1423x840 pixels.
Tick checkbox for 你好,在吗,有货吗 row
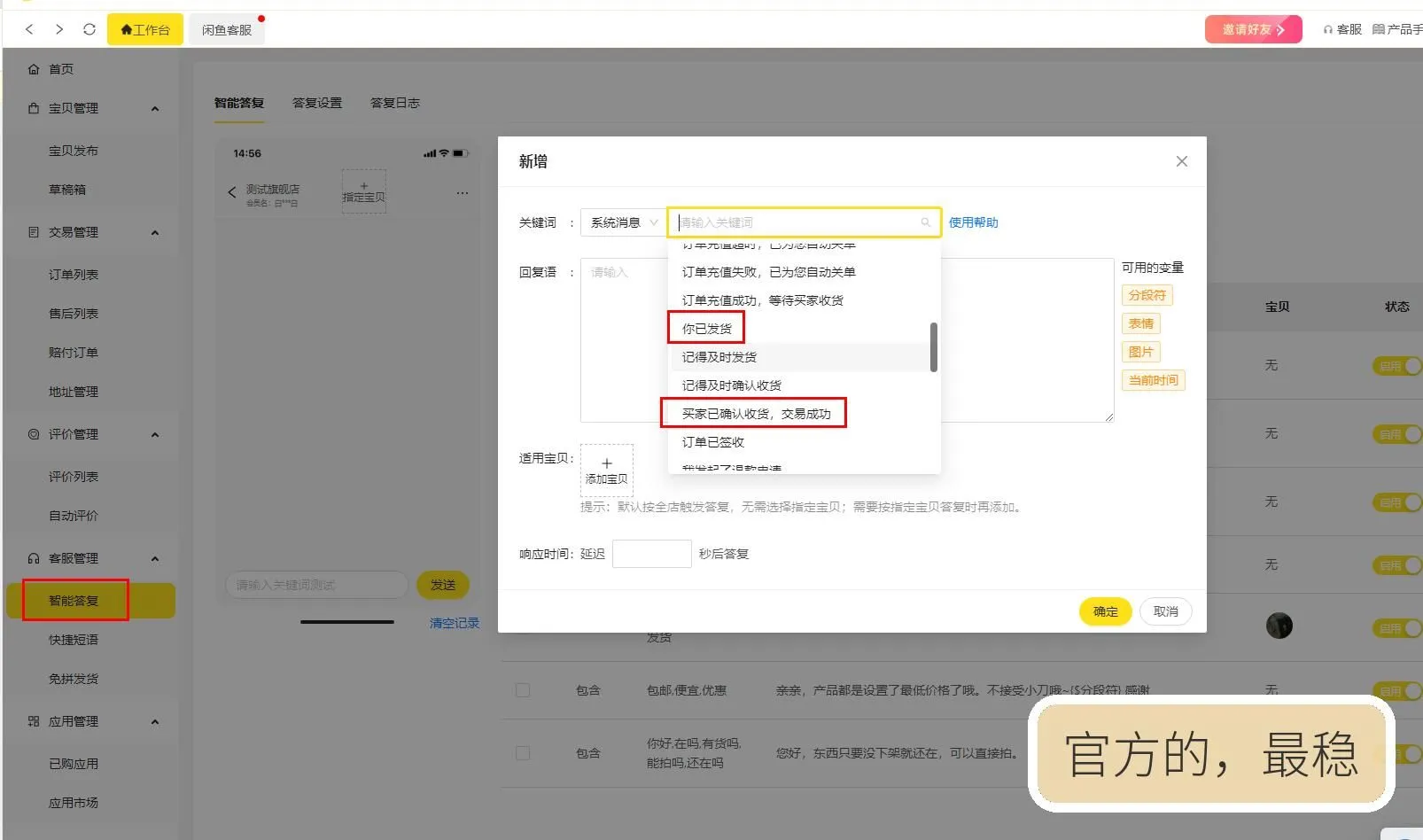pos(523,753)
